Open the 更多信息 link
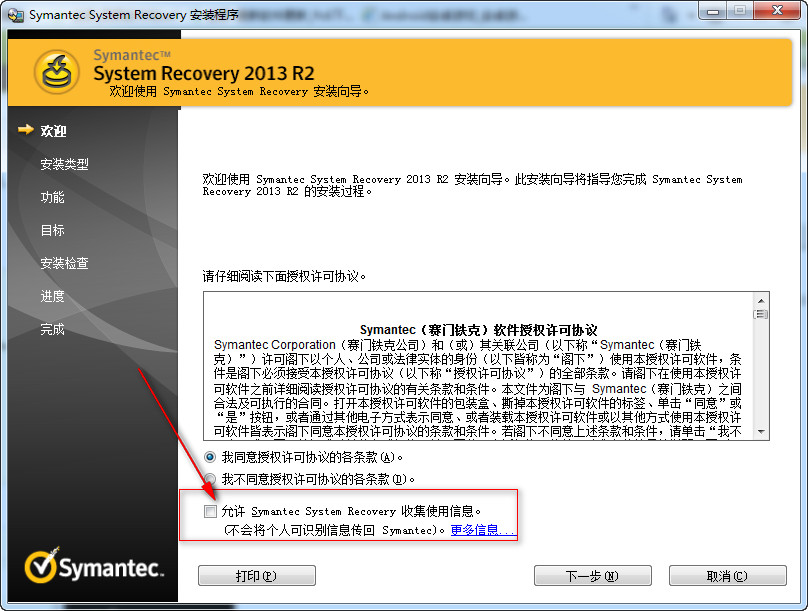The height and width of the screenshot is (611, 808). (482, 530)
